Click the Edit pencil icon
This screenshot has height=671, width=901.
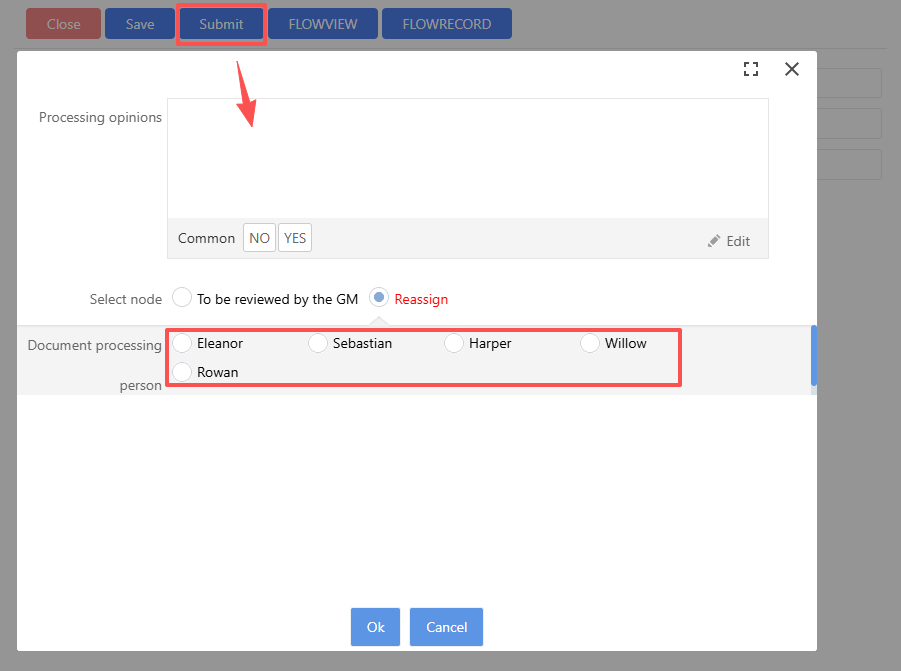714,241
